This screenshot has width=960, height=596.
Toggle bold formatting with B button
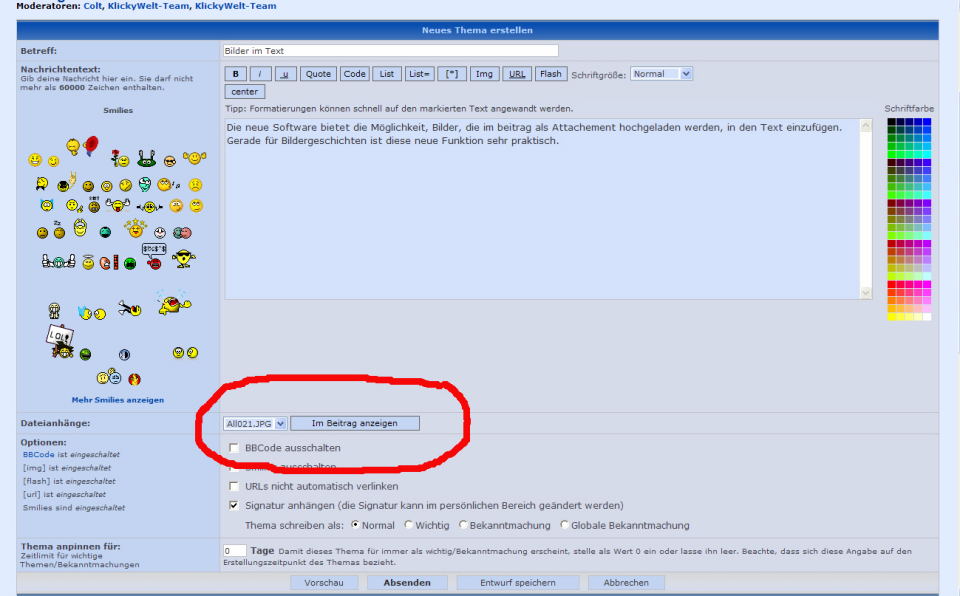(x=235, y=74)
